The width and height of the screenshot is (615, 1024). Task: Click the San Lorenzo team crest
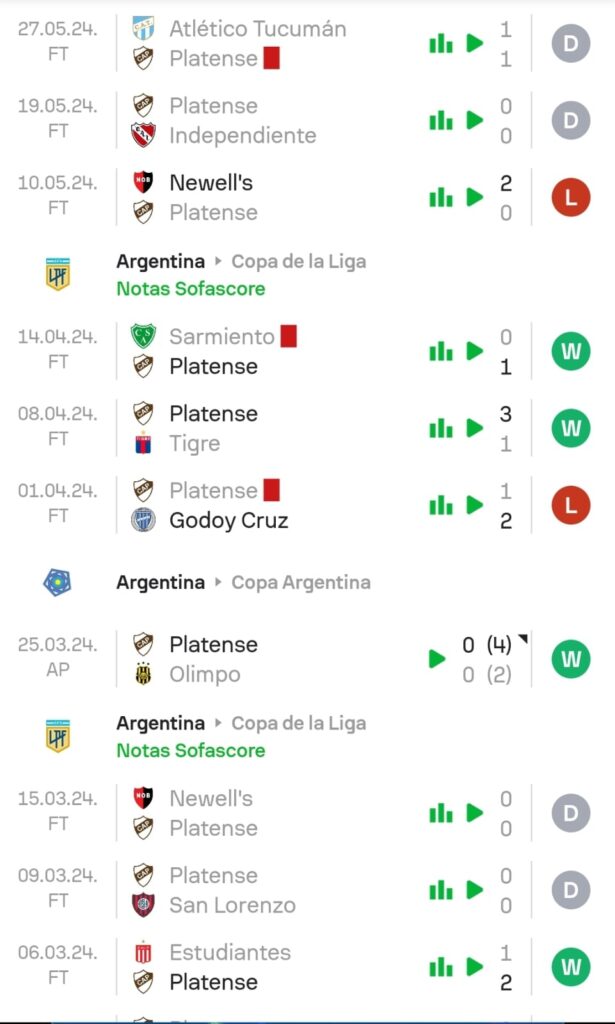tap(144, 905)
